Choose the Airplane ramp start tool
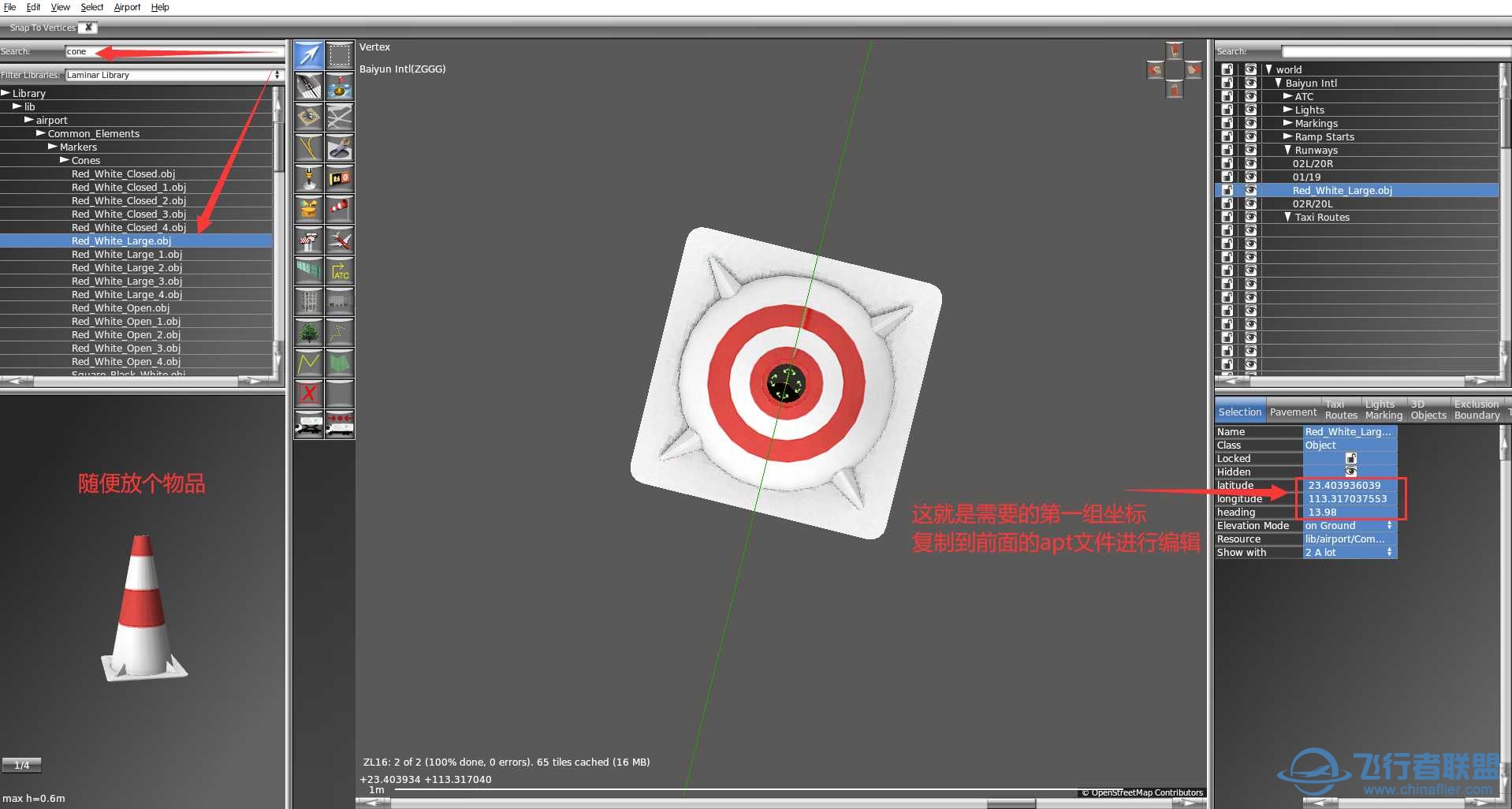The width and height of the screenshot is (1512, 809). pos(340,240)
